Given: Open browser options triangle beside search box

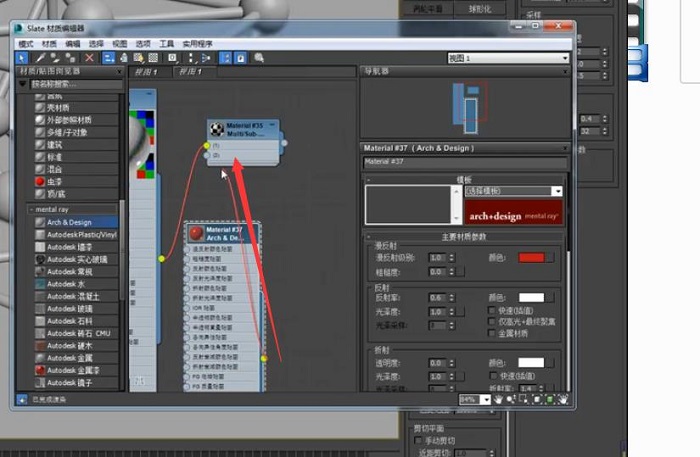Looking at the screenshot, I should [23, 84].
